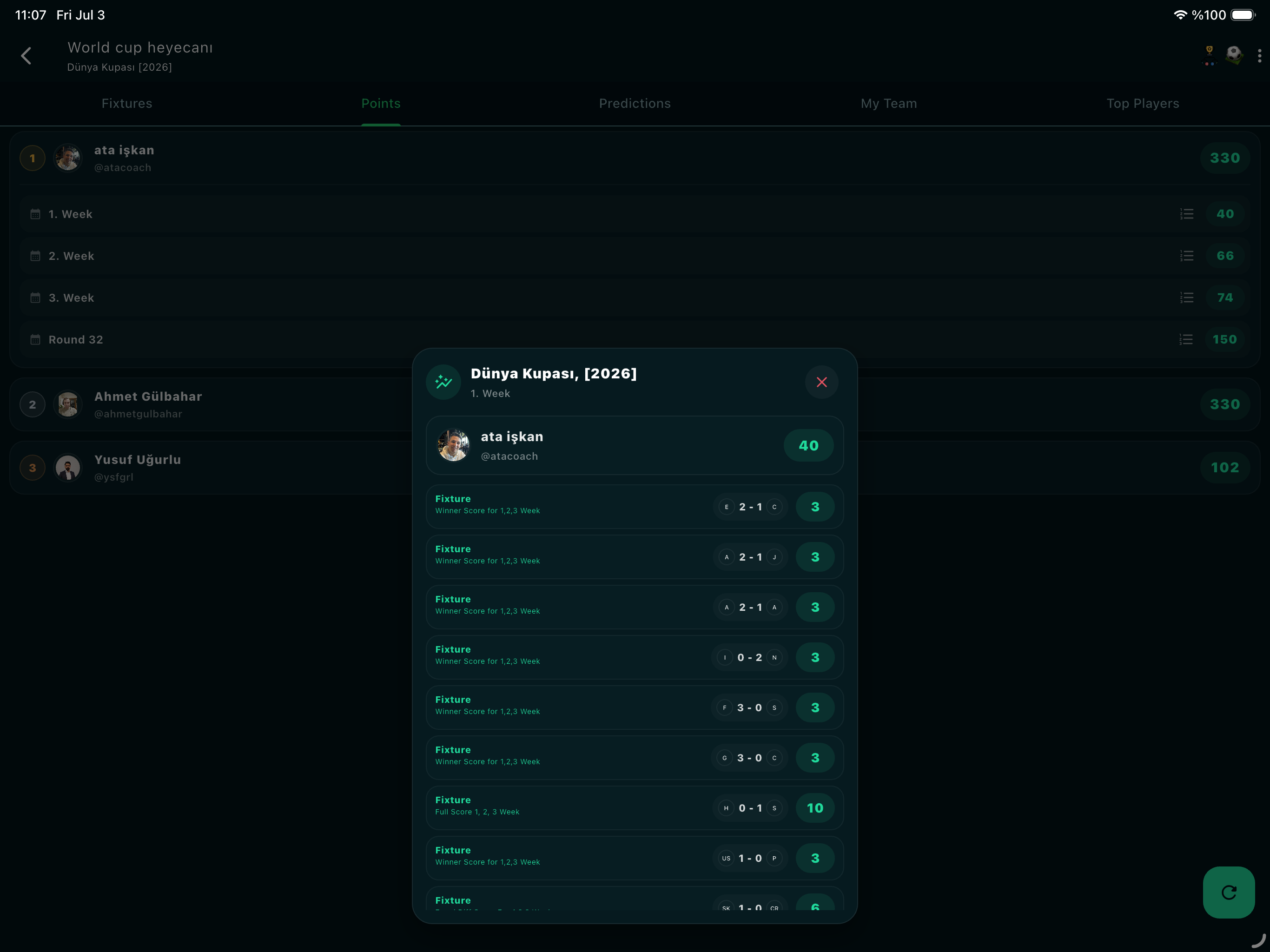Select the US 1-0 P fixture row
The width and height of the screenshot is (1270, 952).
point(635,858)
